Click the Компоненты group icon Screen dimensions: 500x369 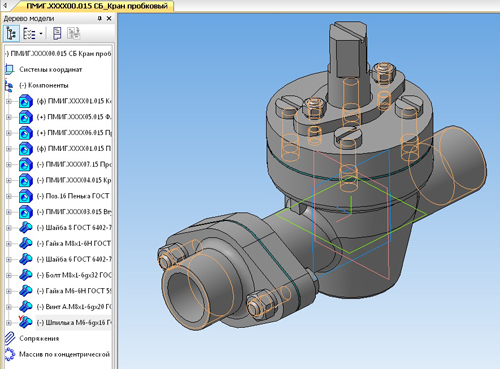tap(9, 85)
